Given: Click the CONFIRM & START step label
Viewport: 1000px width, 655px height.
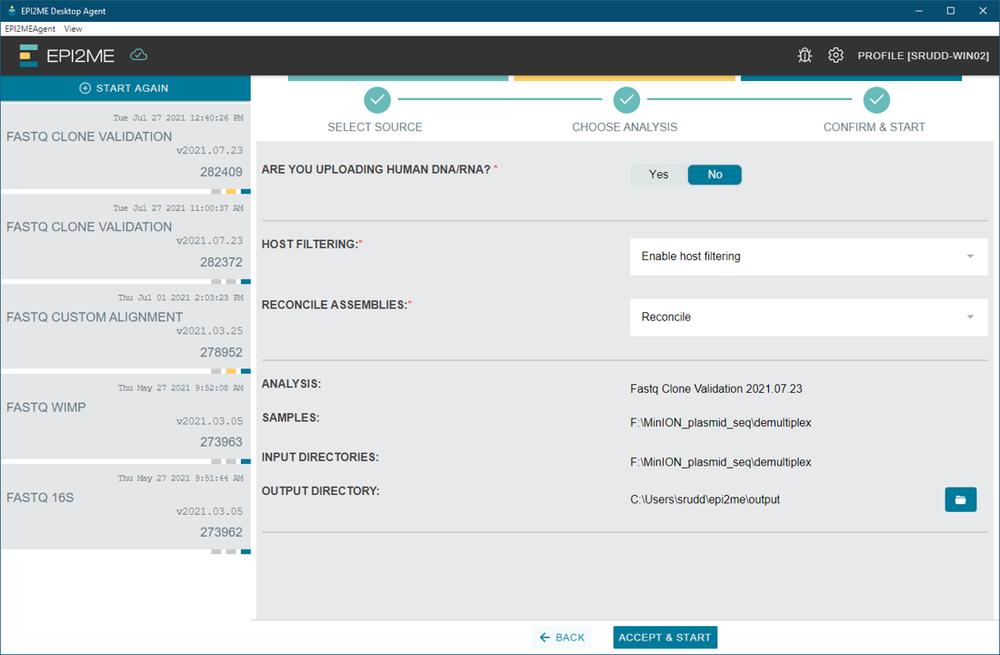Looking at the screenshot, I should click(874, 127).
